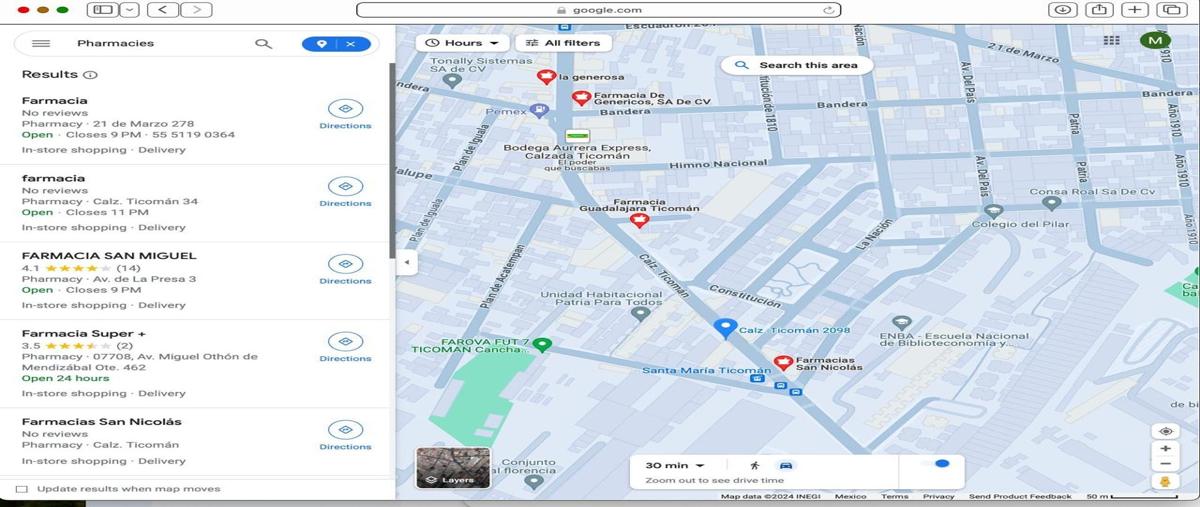Open the FARMACIA SAN MIGUEL result title
1200x507 pixels.
pyautogui.click(x=109, y=256)
